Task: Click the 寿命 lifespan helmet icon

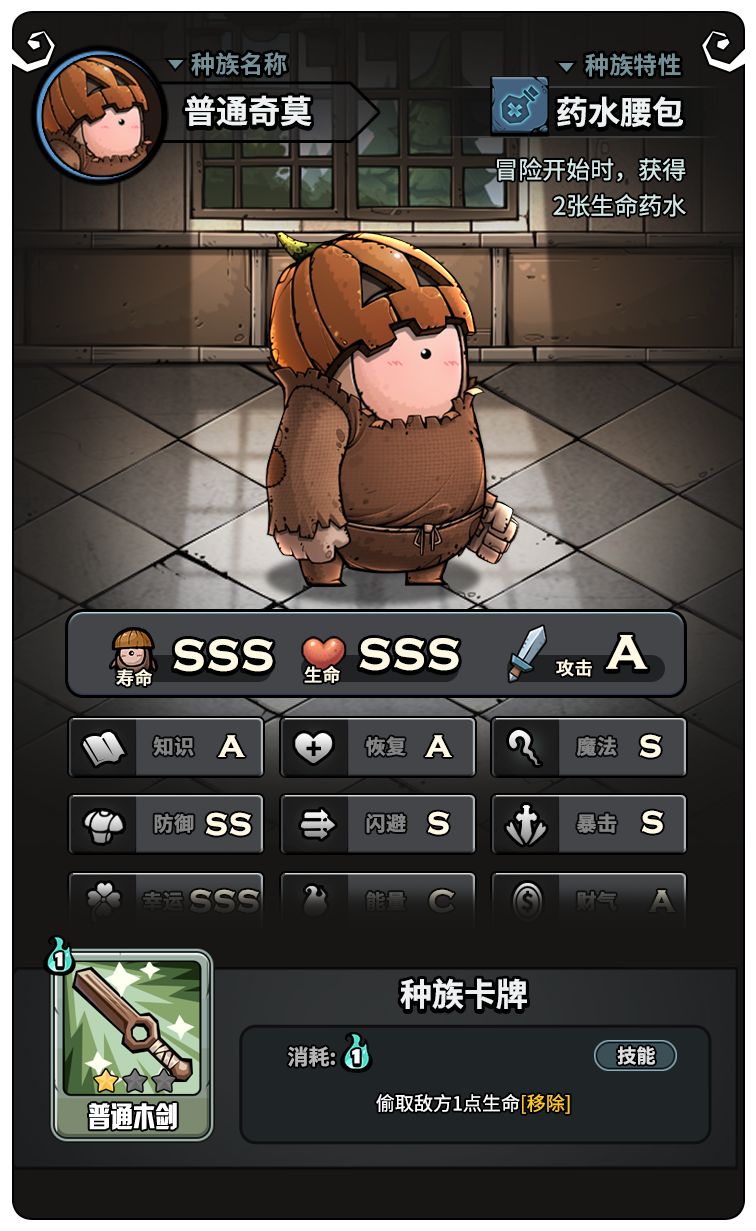Action: (133, 652)
